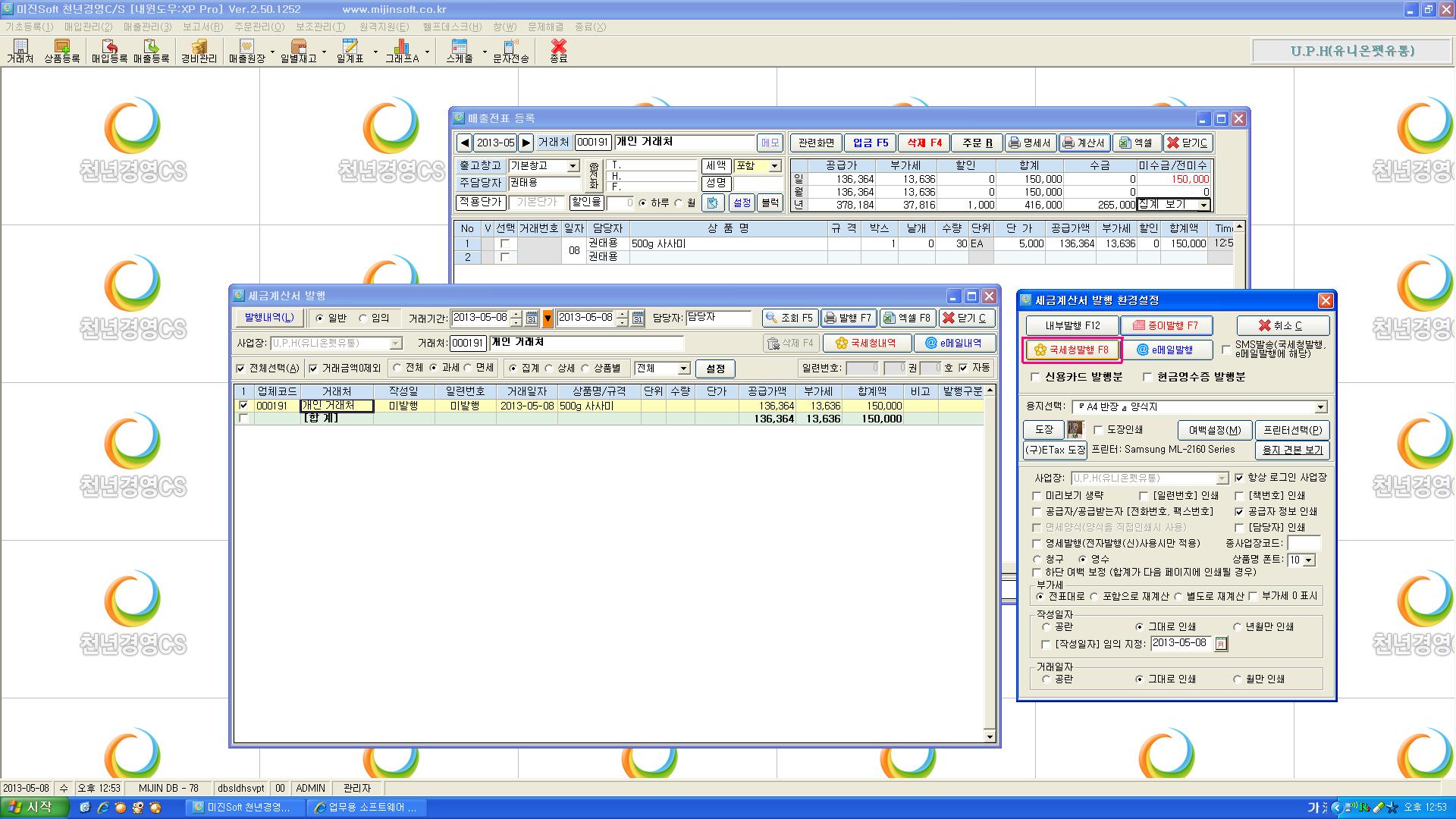
Task: Uncheck the 공급자 정보 인쇄 checkbox
Action: pos(1239,512)
